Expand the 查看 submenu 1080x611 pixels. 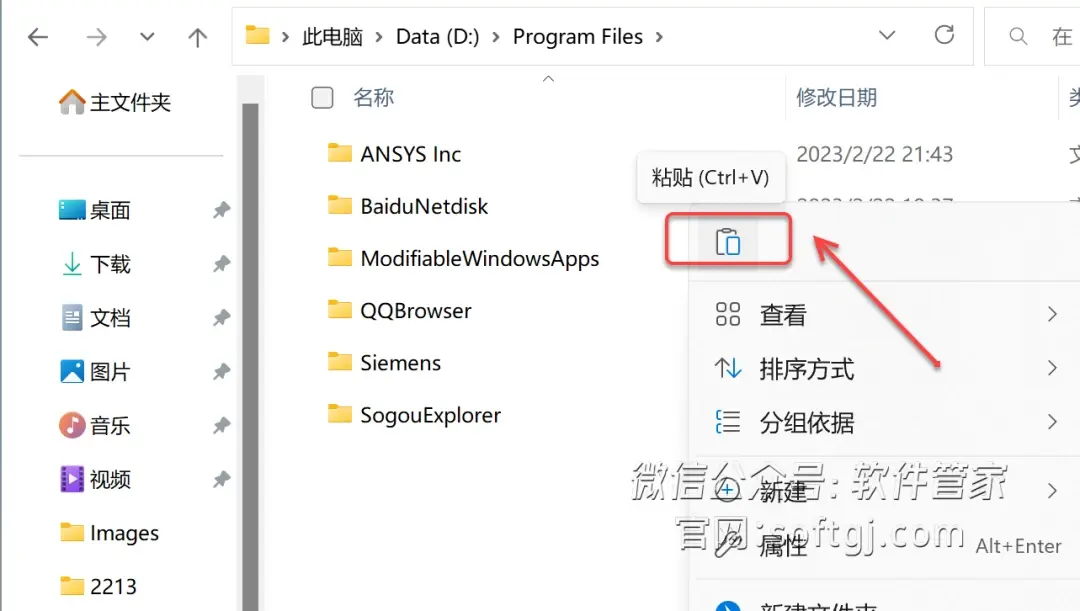click(1052, 314)
